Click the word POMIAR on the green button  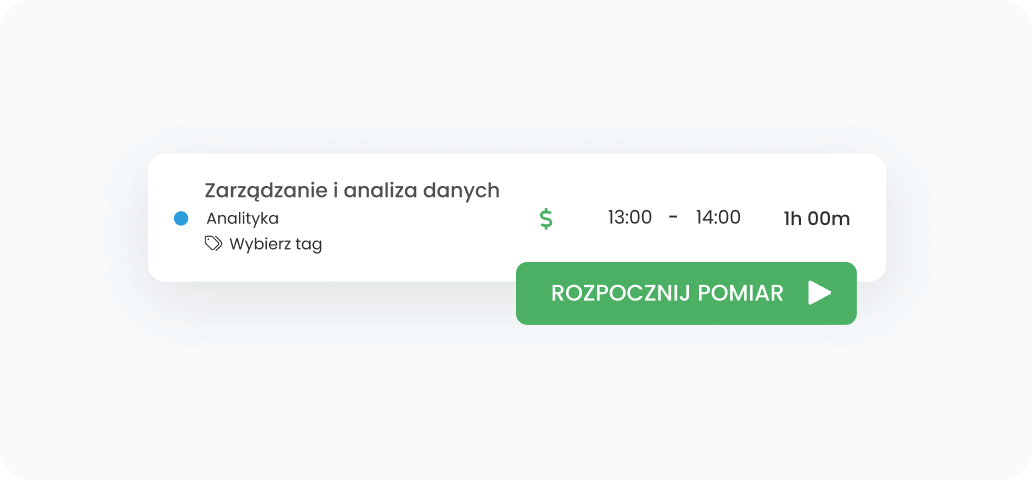pyautogui.click(x=742, y=293)
